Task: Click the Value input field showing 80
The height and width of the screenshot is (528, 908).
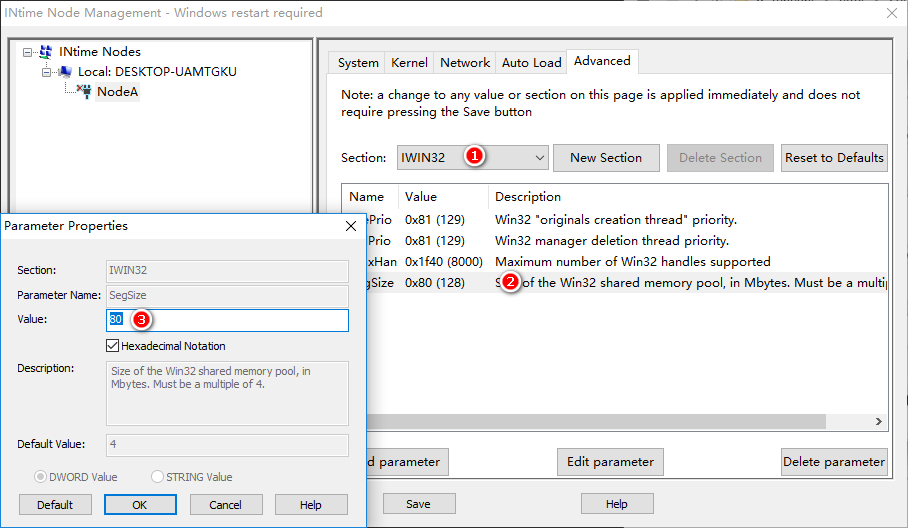Action: coord(228,320)
